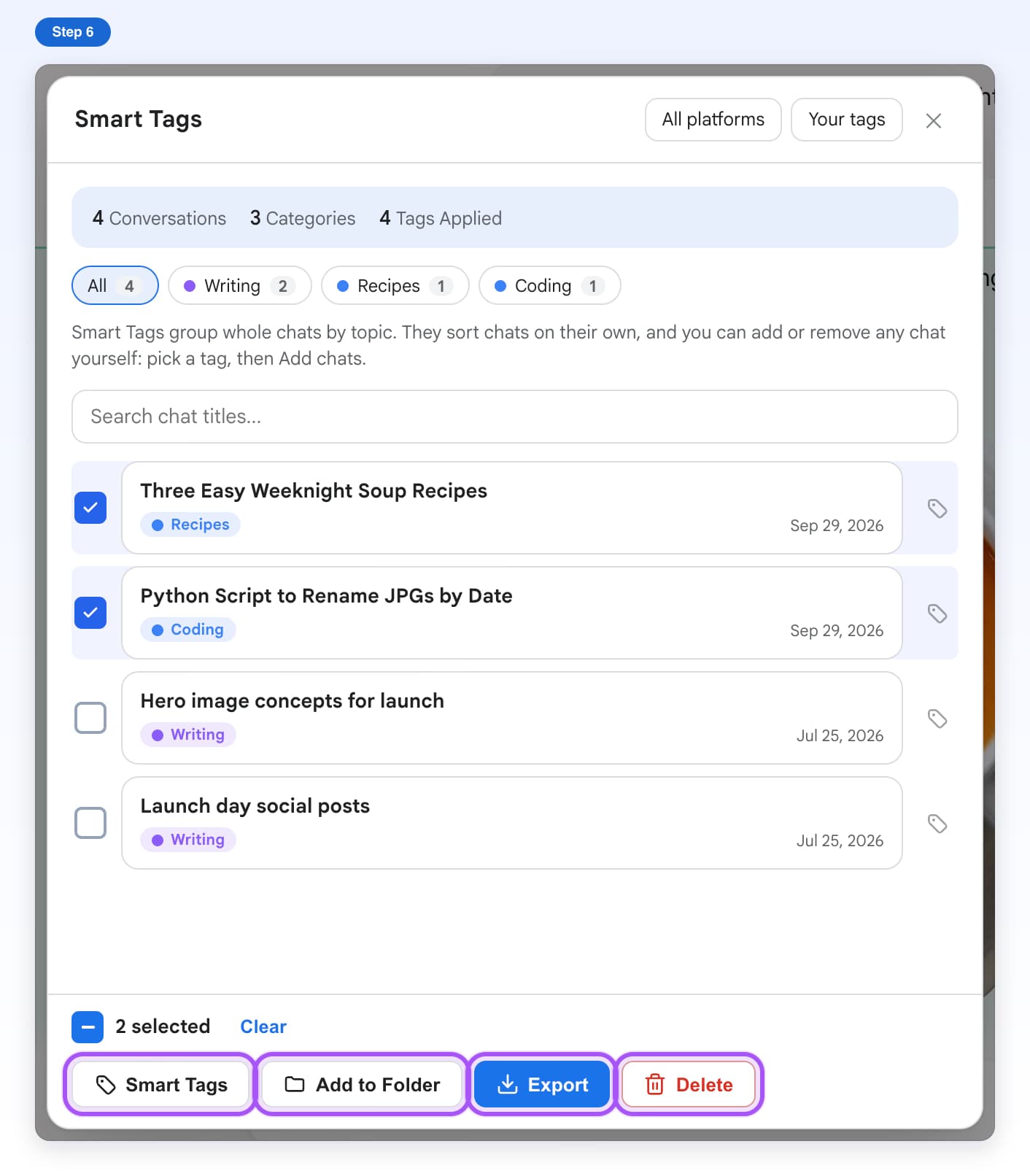Image resolution: width=1030 pixels, height=1176 pixels.
Task: Export the selected chats
Action: tap(542, 1084)
